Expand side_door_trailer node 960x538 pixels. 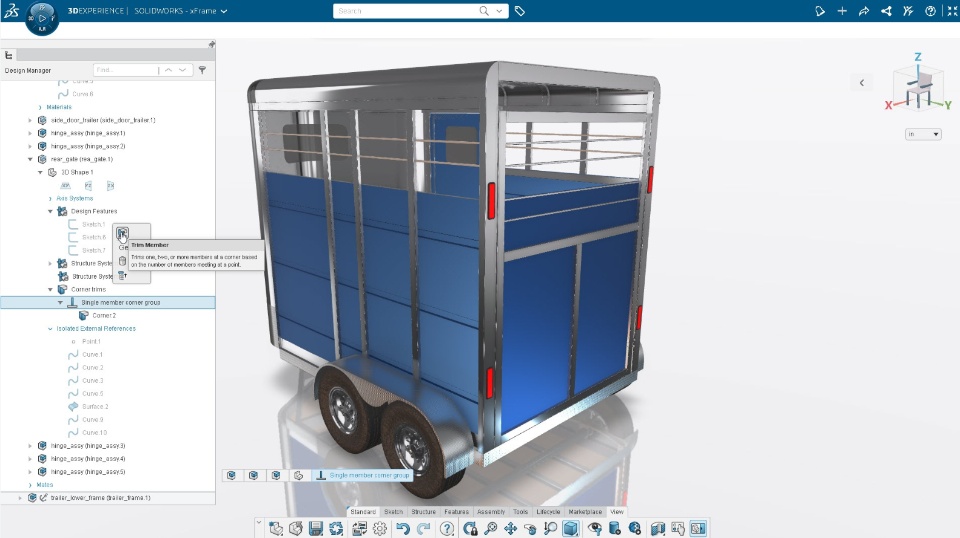click(30, 120)
